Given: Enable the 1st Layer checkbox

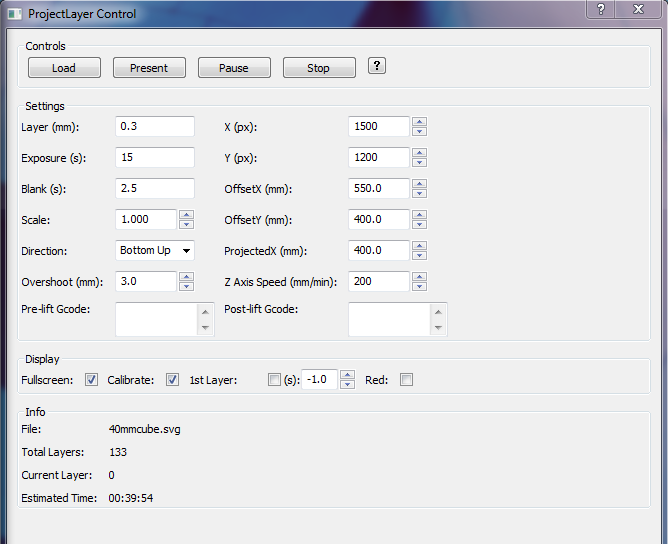Looking at the screenshot, I should tap(274, 380).
